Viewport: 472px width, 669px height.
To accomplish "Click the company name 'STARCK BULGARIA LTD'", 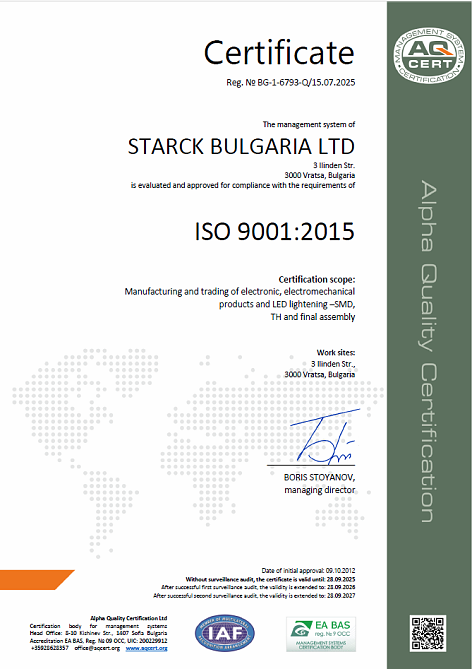I will pyautogui.click(x=241, y=146).
